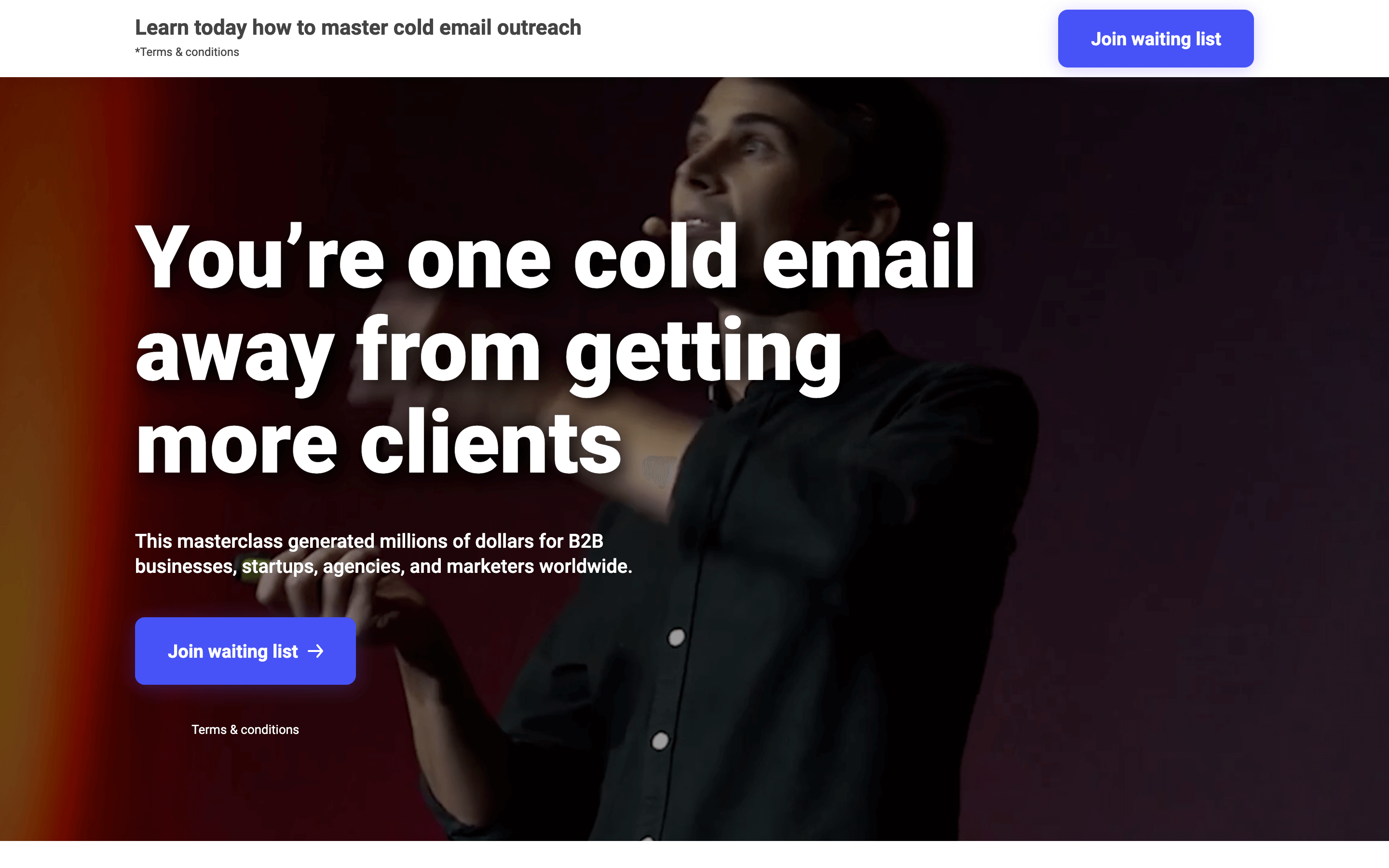Screen dimensions: 1389x868
Task: Click the 'Join waiting list' hero button
Action: click(245, 651)
